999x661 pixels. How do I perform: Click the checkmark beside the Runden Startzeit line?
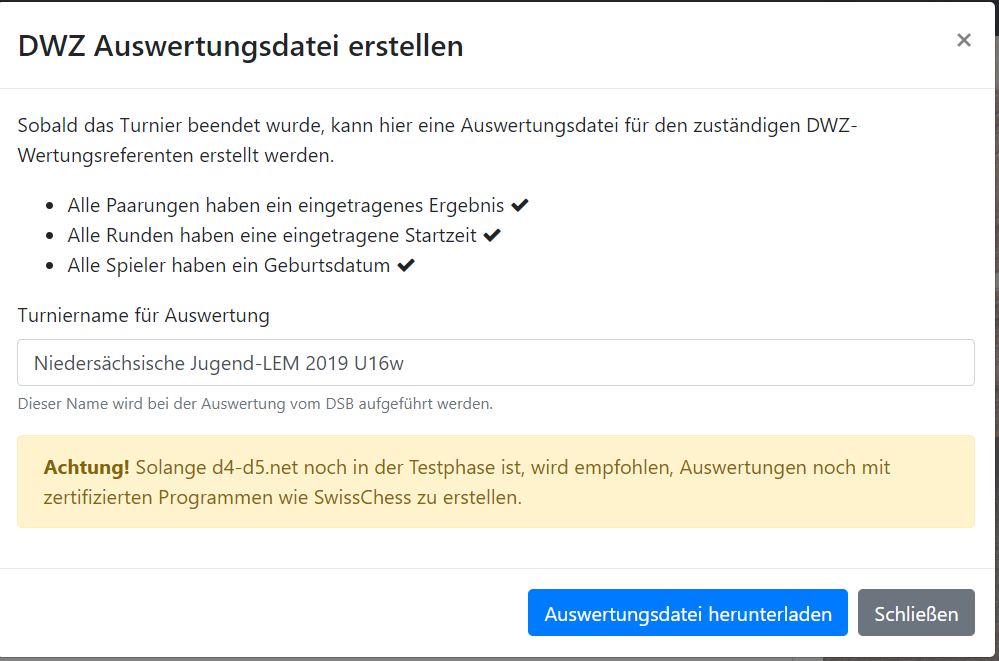(x=492, y=235)
